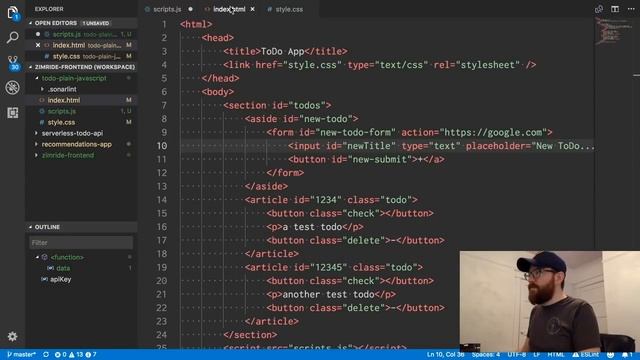
Task: Open the Search view in activity bar
Action: coord(12,38)
